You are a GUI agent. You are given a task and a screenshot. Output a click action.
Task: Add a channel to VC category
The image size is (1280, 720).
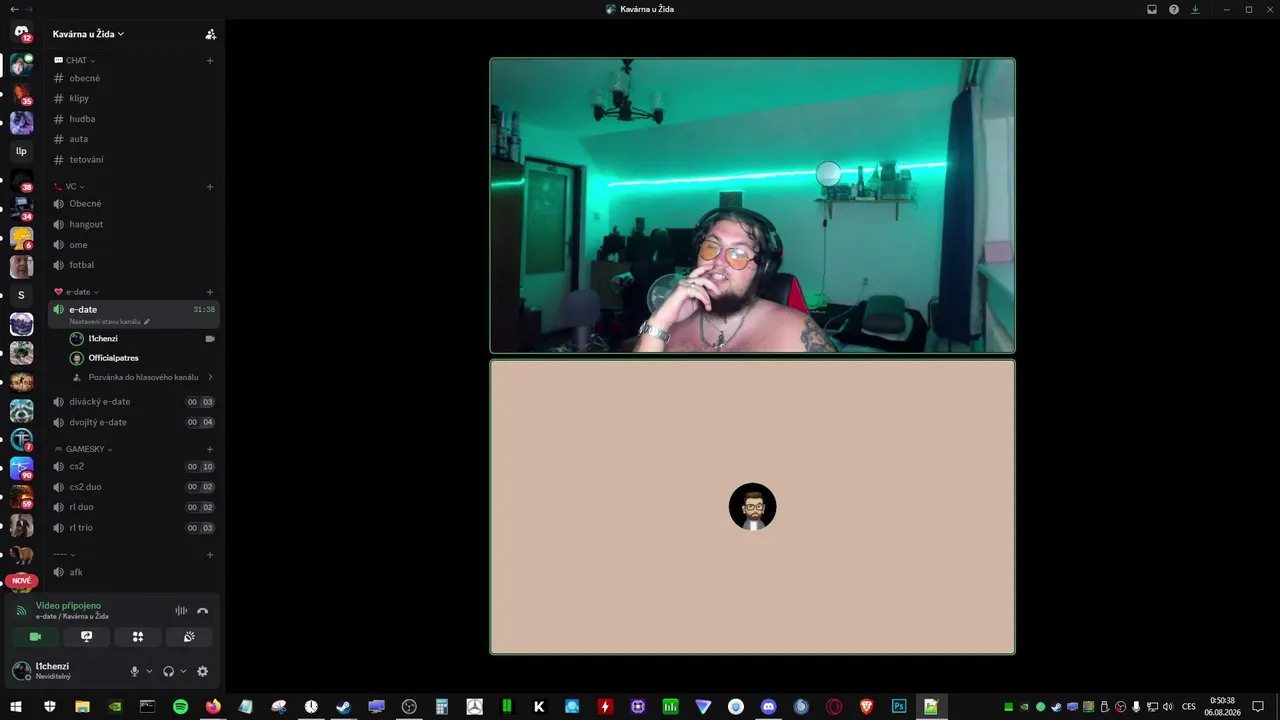pyautogui.click(x=210, y=187)
